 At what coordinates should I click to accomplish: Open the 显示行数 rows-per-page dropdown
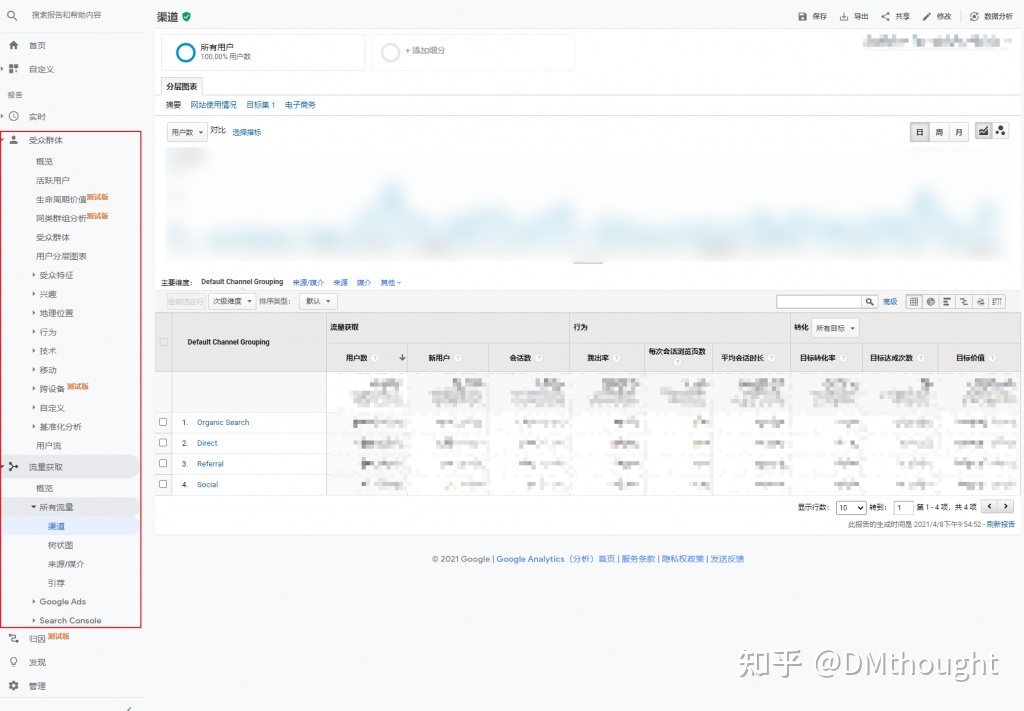coord(851,507)
